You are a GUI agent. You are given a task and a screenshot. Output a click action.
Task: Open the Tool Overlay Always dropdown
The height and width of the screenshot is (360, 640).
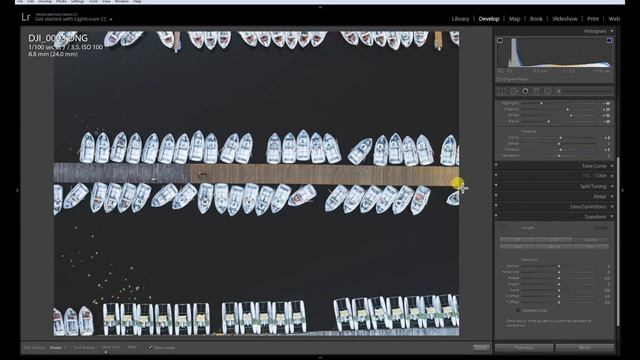click(x=58, y=348)
